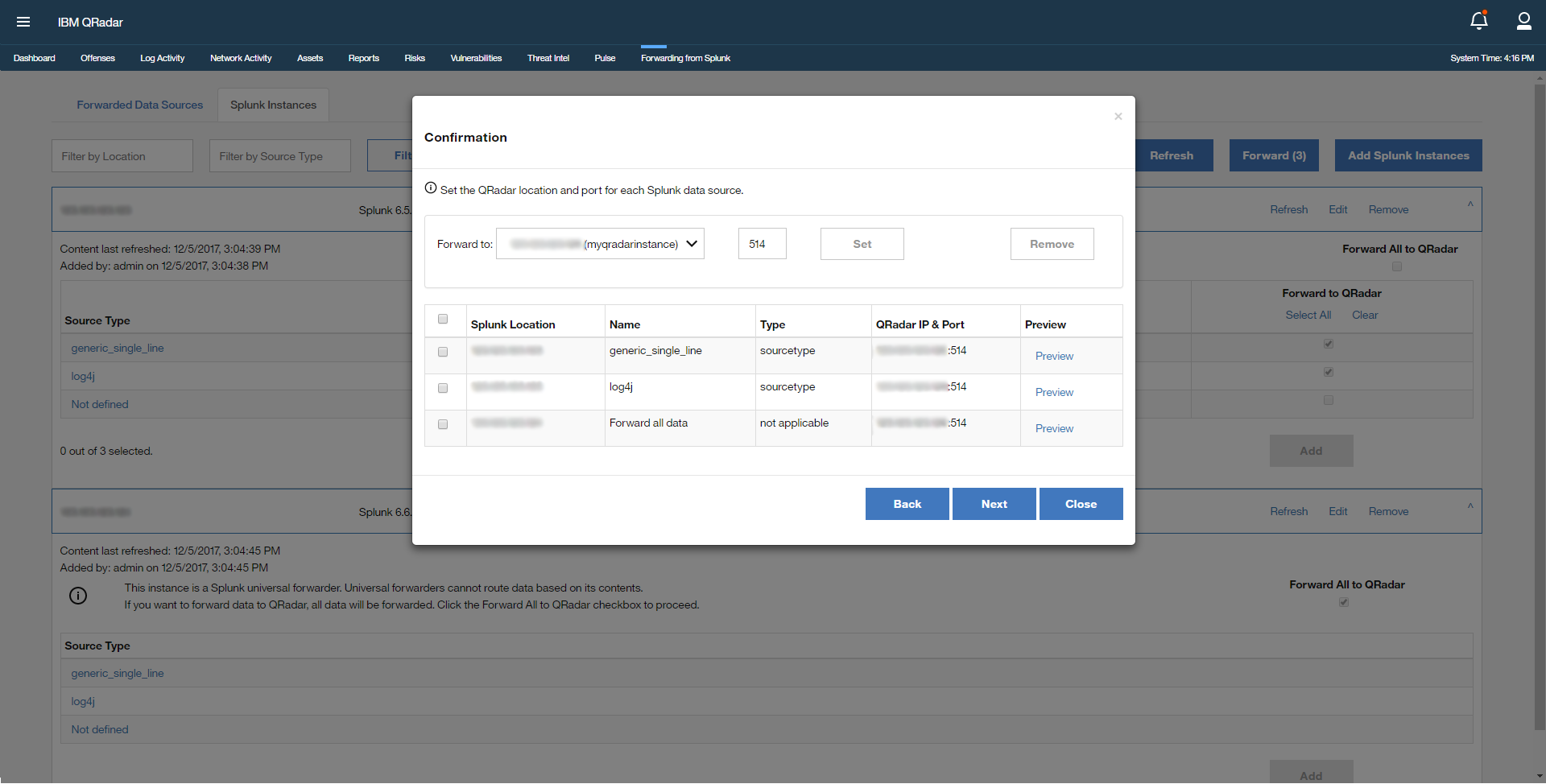The height and width of the screenshot is (784, 1546).
Task: Toggle Forward All to QRadar for Splunk 6.5
Action: (x=1397, y=266)
